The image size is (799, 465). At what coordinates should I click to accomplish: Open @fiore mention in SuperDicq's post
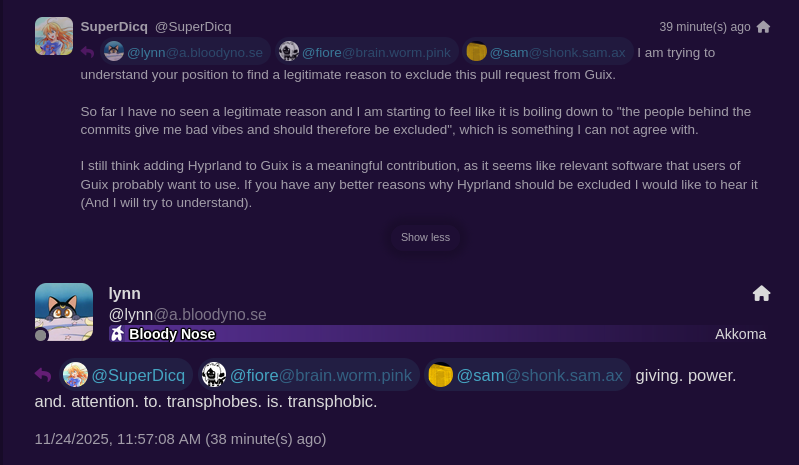tap(367, 52)
